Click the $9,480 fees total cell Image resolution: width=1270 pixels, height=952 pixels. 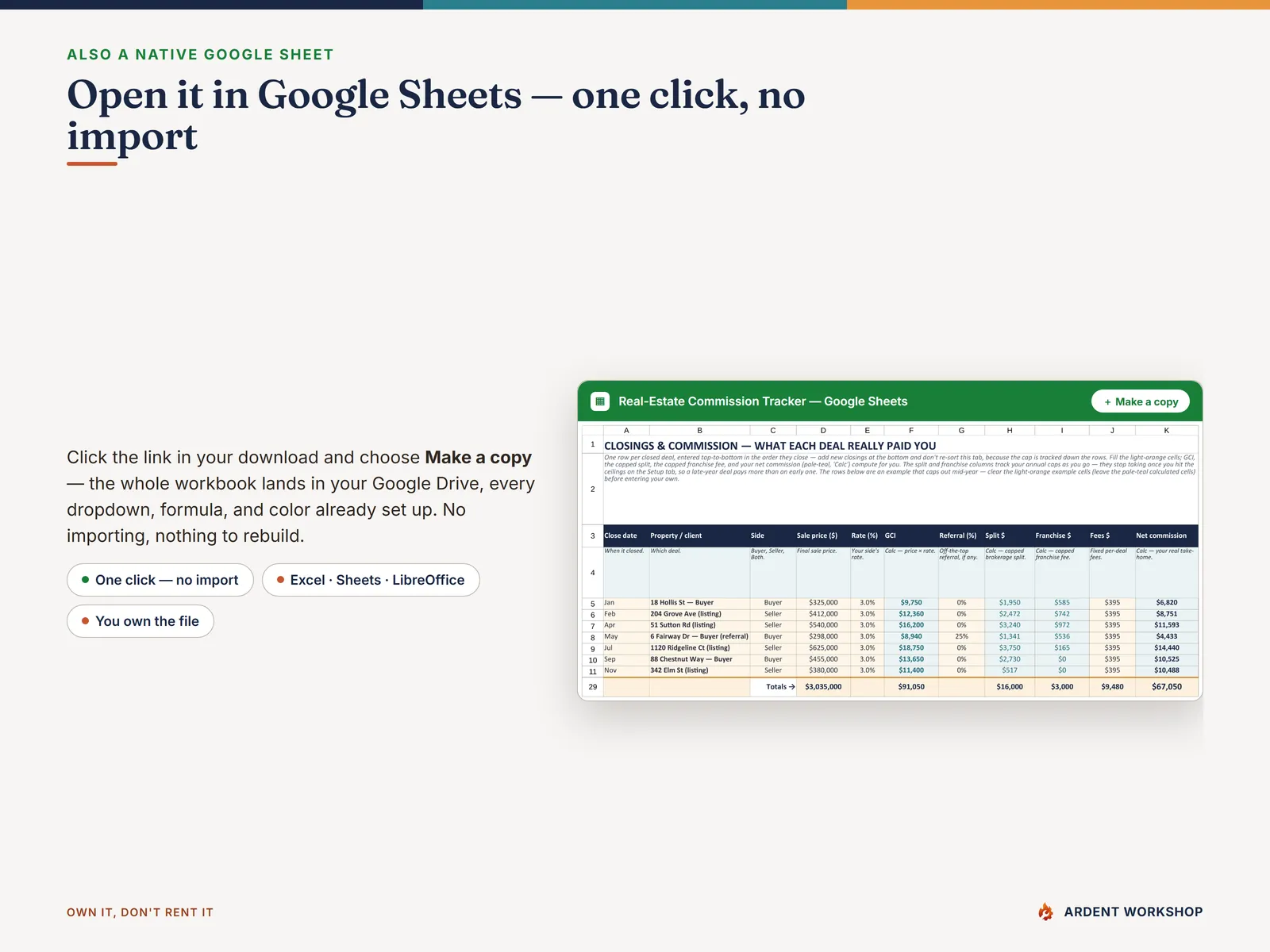click(x=1112, y=687)
